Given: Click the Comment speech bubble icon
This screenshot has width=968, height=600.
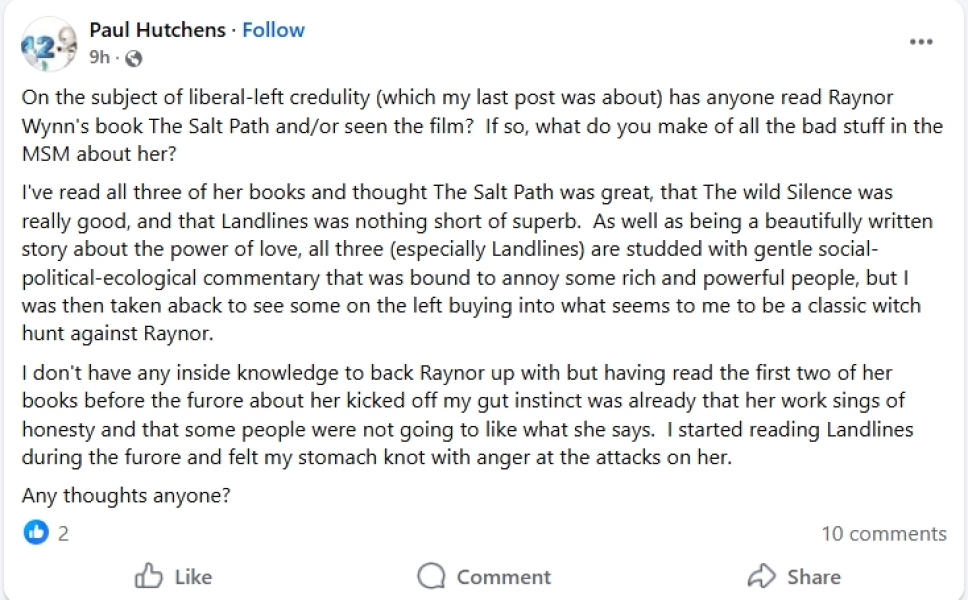Looking at the screenshot, I should (x=430, y=576).
